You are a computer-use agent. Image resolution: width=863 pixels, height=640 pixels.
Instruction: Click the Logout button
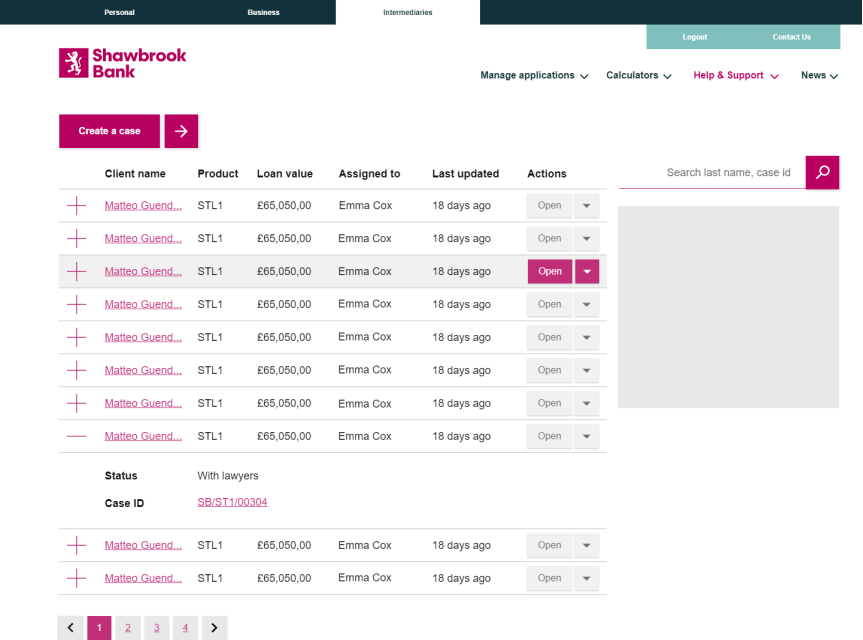694,37
